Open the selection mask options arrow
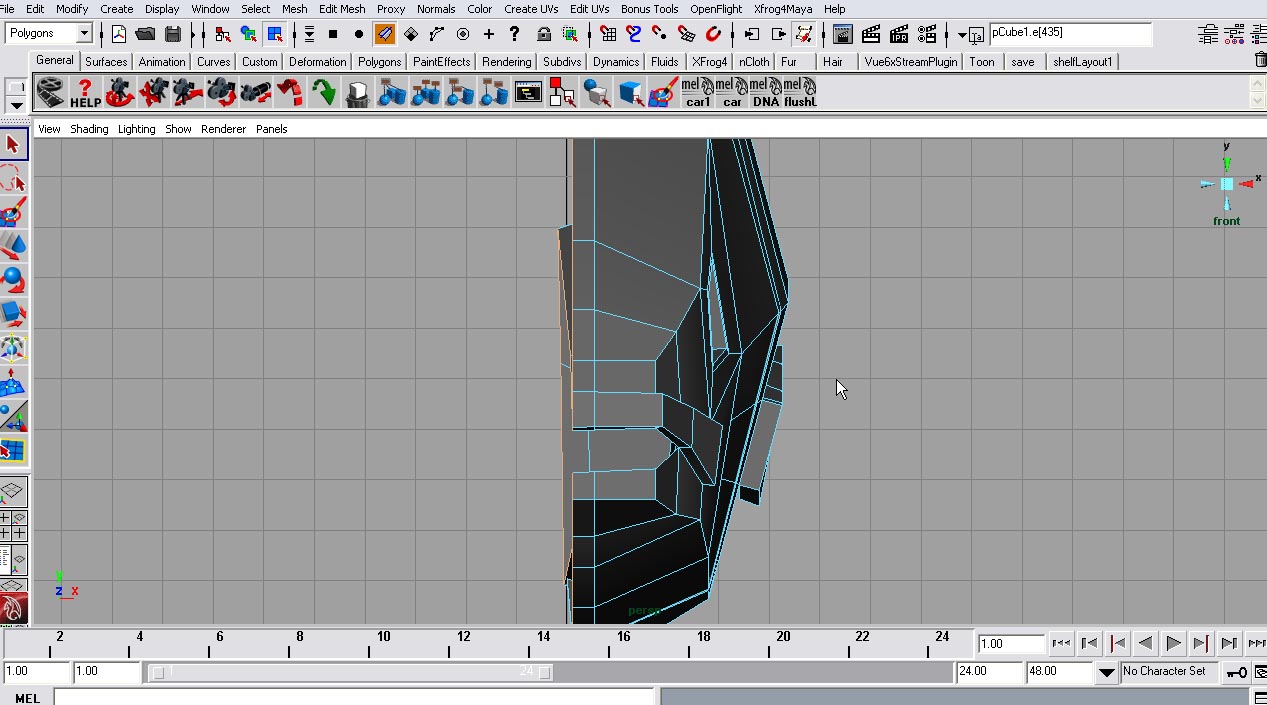1267x705 pixels. [309, 34]
